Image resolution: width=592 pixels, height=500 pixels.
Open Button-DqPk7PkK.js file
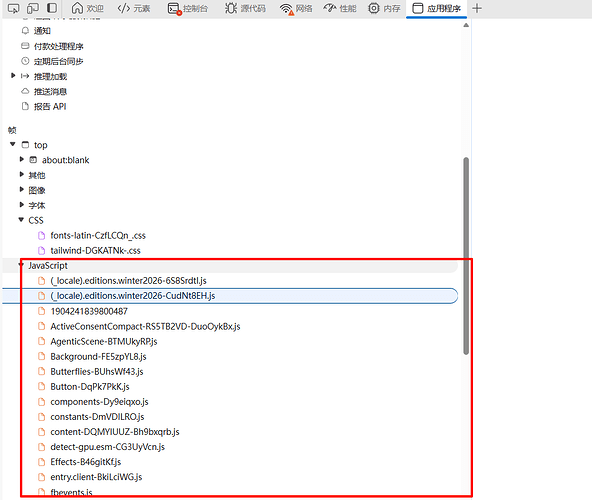pos(90,387)
